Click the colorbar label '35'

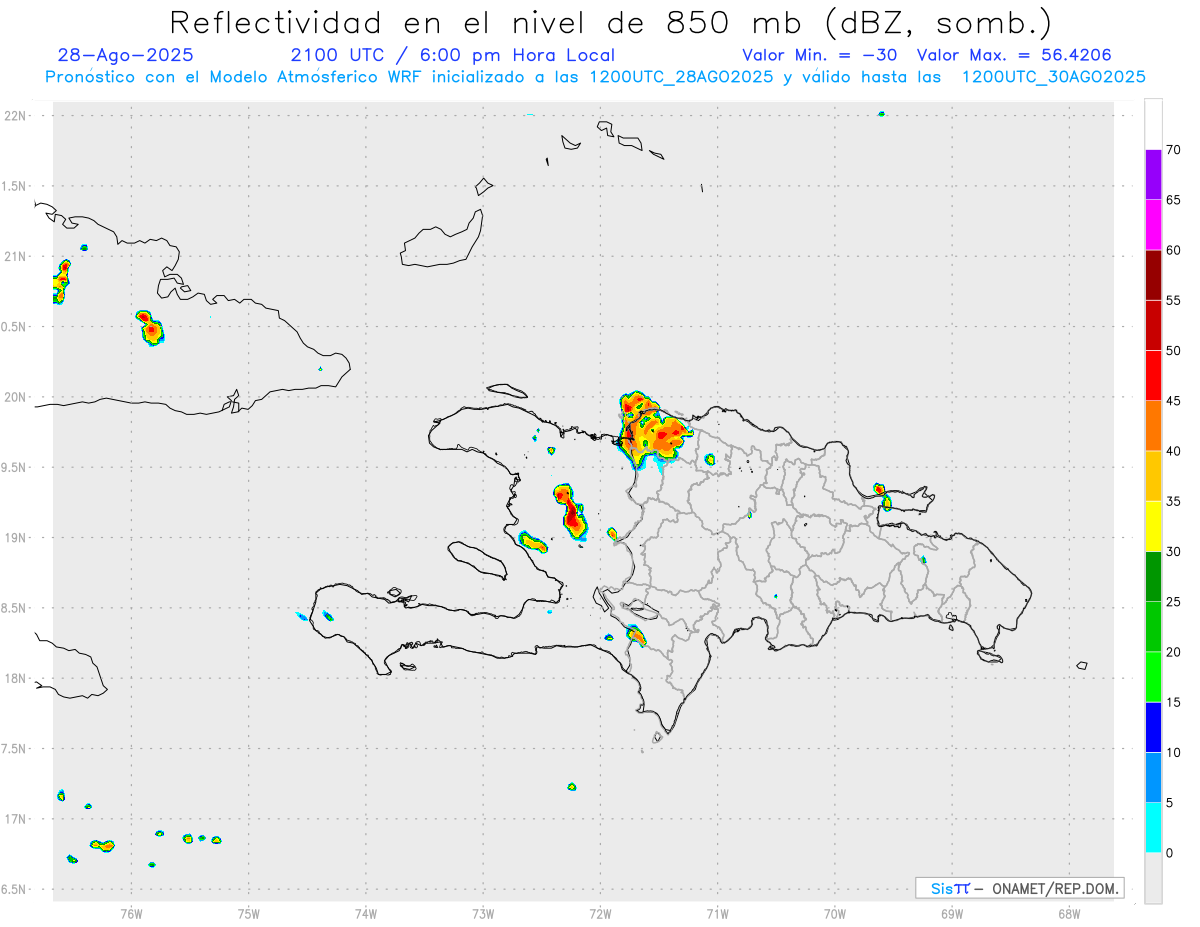click(1173, 501)
